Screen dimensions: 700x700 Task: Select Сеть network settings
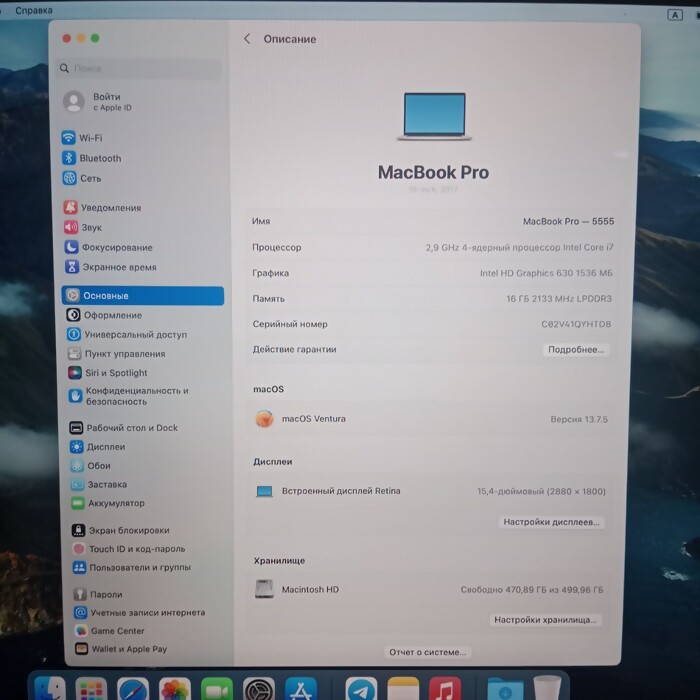pos(82,178)
